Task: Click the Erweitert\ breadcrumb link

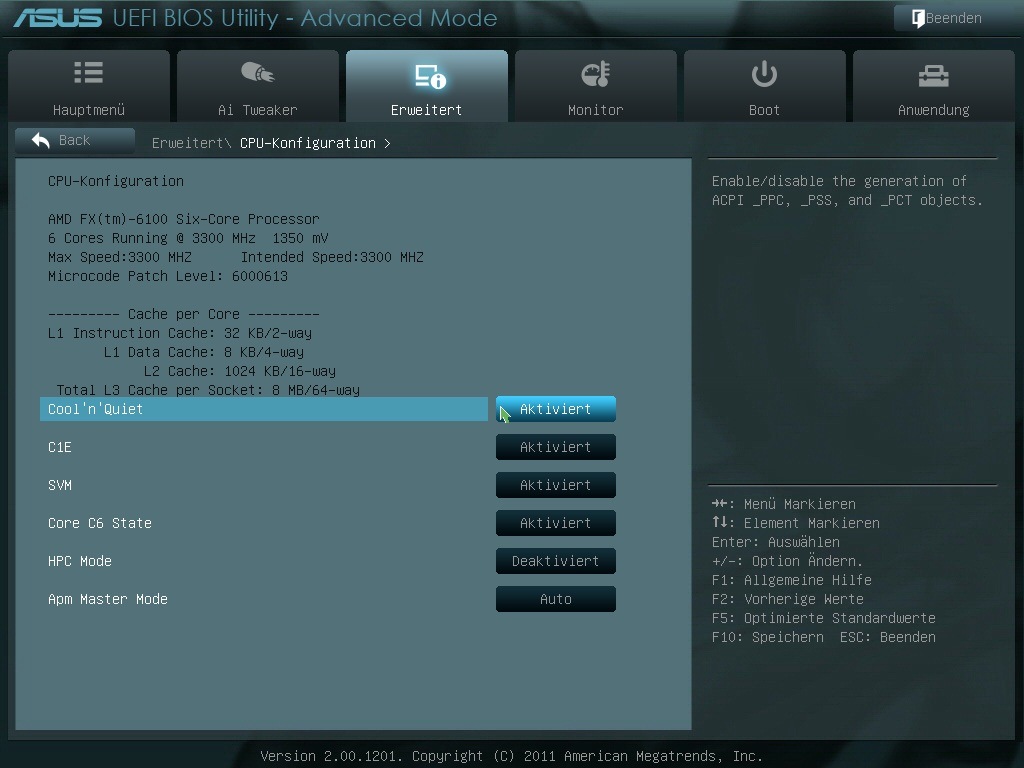Action: tap(191, 143)
